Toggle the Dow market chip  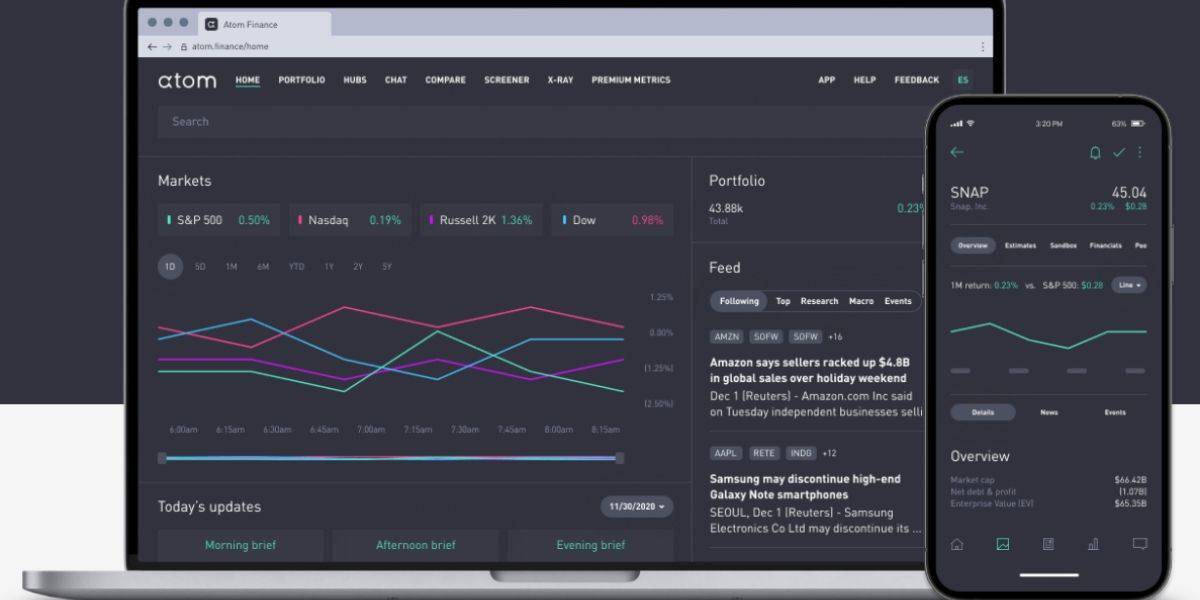612,220
